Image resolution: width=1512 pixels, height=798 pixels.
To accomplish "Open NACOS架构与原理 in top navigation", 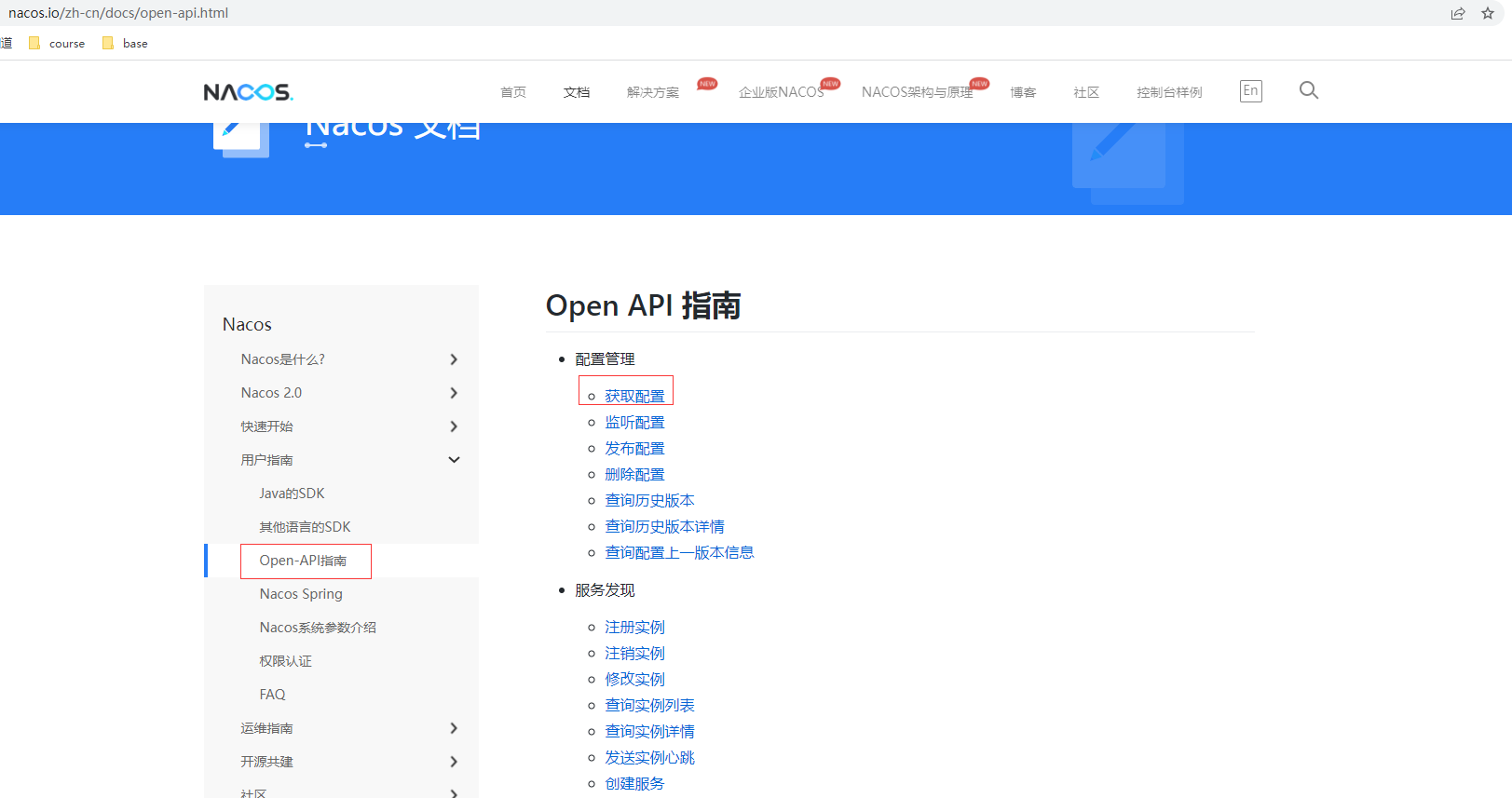I will coord(918,92).
